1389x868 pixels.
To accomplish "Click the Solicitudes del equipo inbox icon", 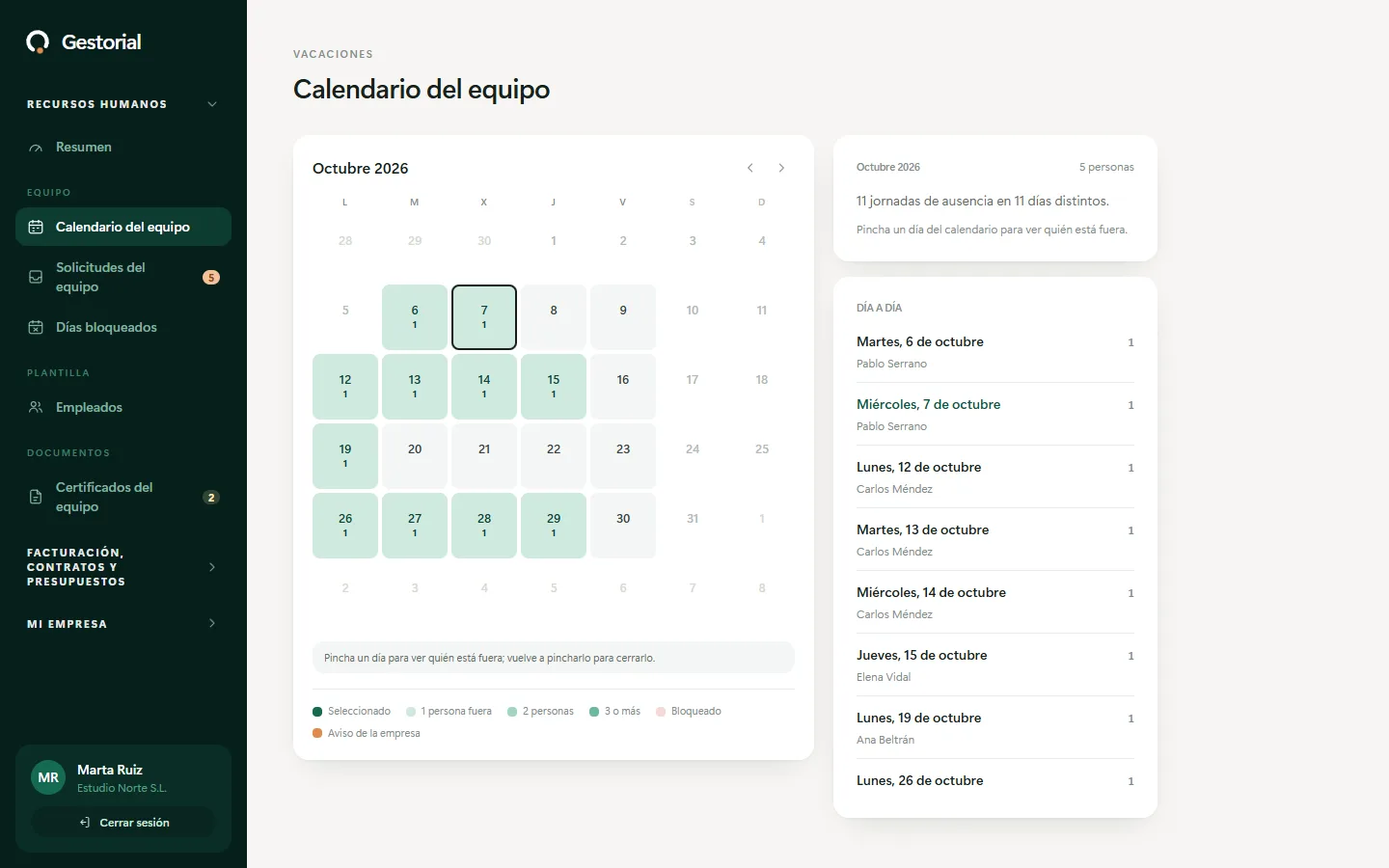I will (36, 277).
